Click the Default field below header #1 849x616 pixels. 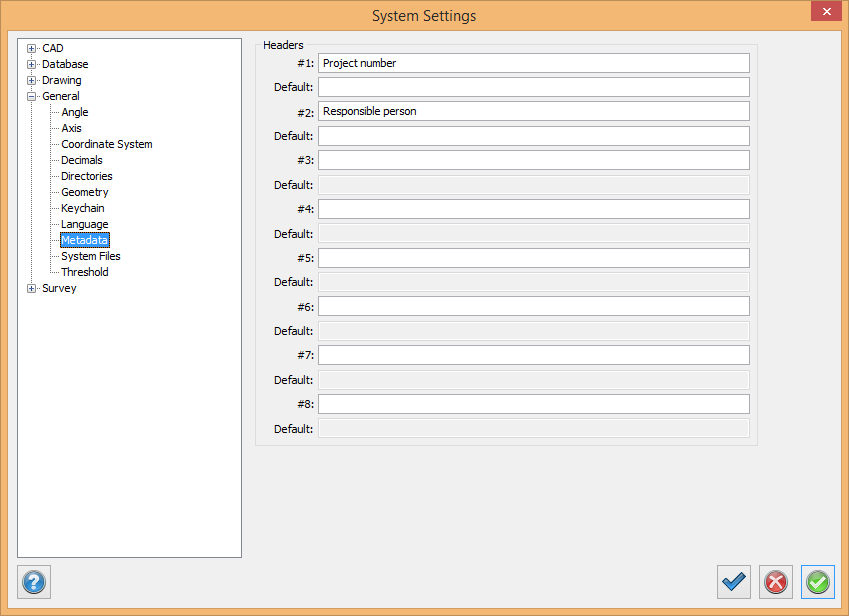[x=533, y=87]
